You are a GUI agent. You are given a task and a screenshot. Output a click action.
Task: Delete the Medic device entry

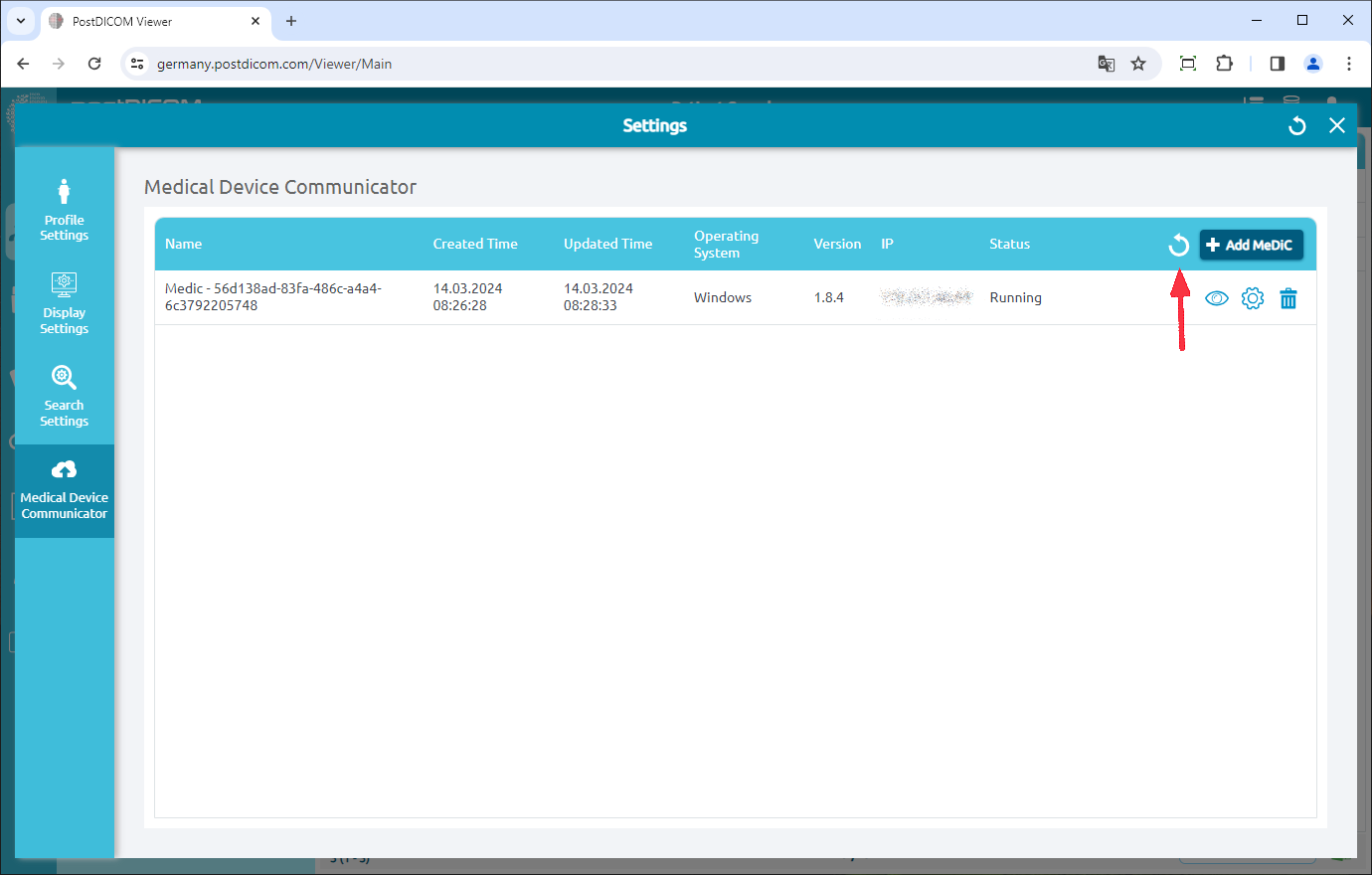[x=1288, y=297]
